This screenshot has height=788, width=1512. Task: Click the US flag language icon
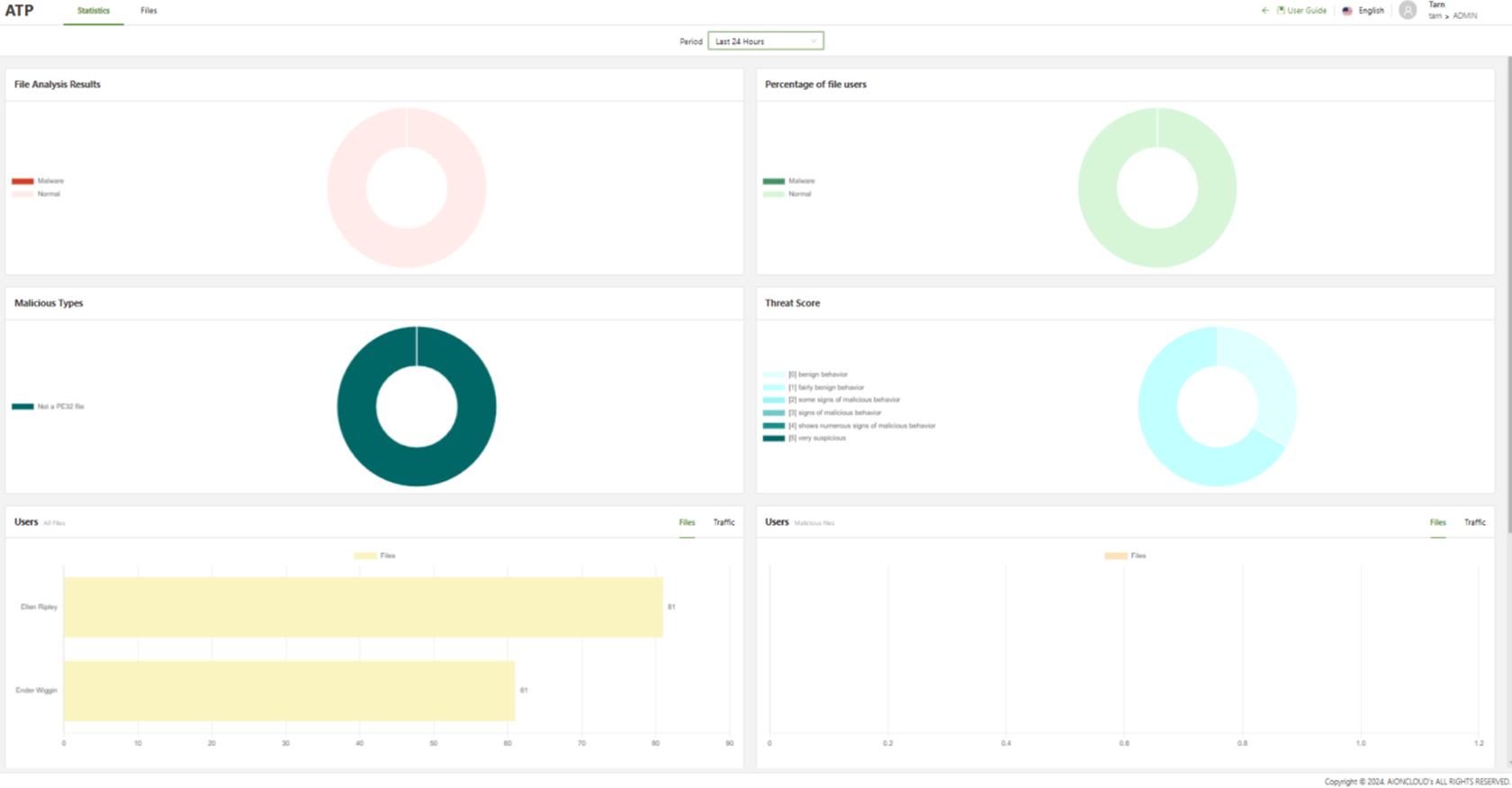[1347, 11]
